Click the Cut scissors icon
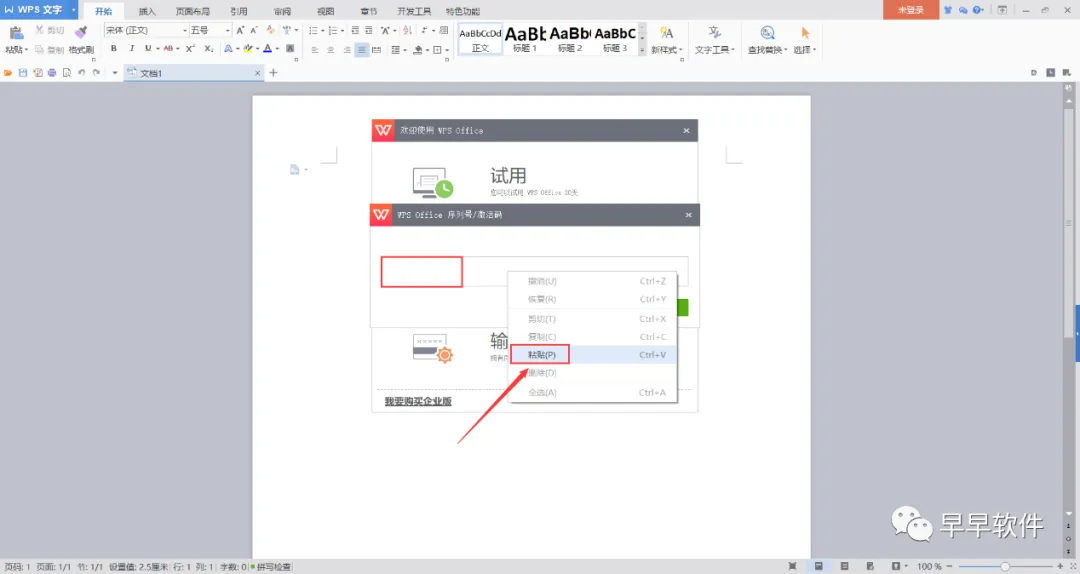 (x=39, y=30)
